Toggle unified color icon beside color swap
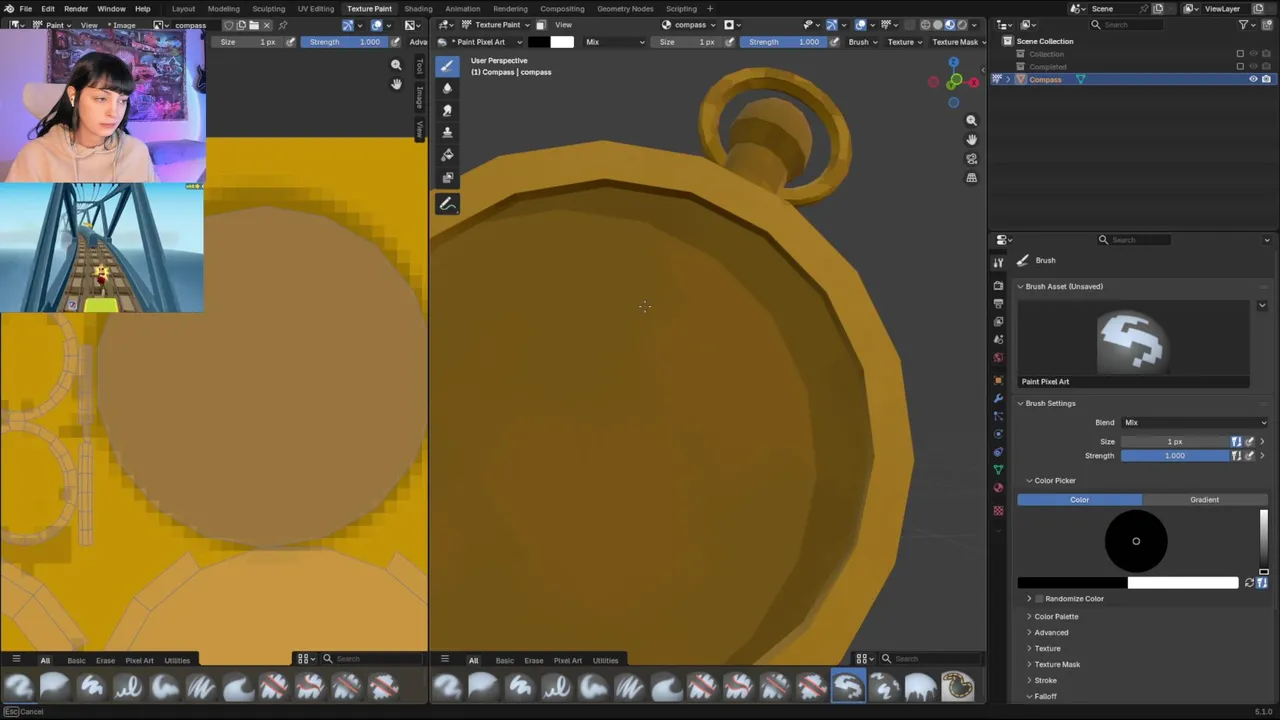 [1262, 582]
